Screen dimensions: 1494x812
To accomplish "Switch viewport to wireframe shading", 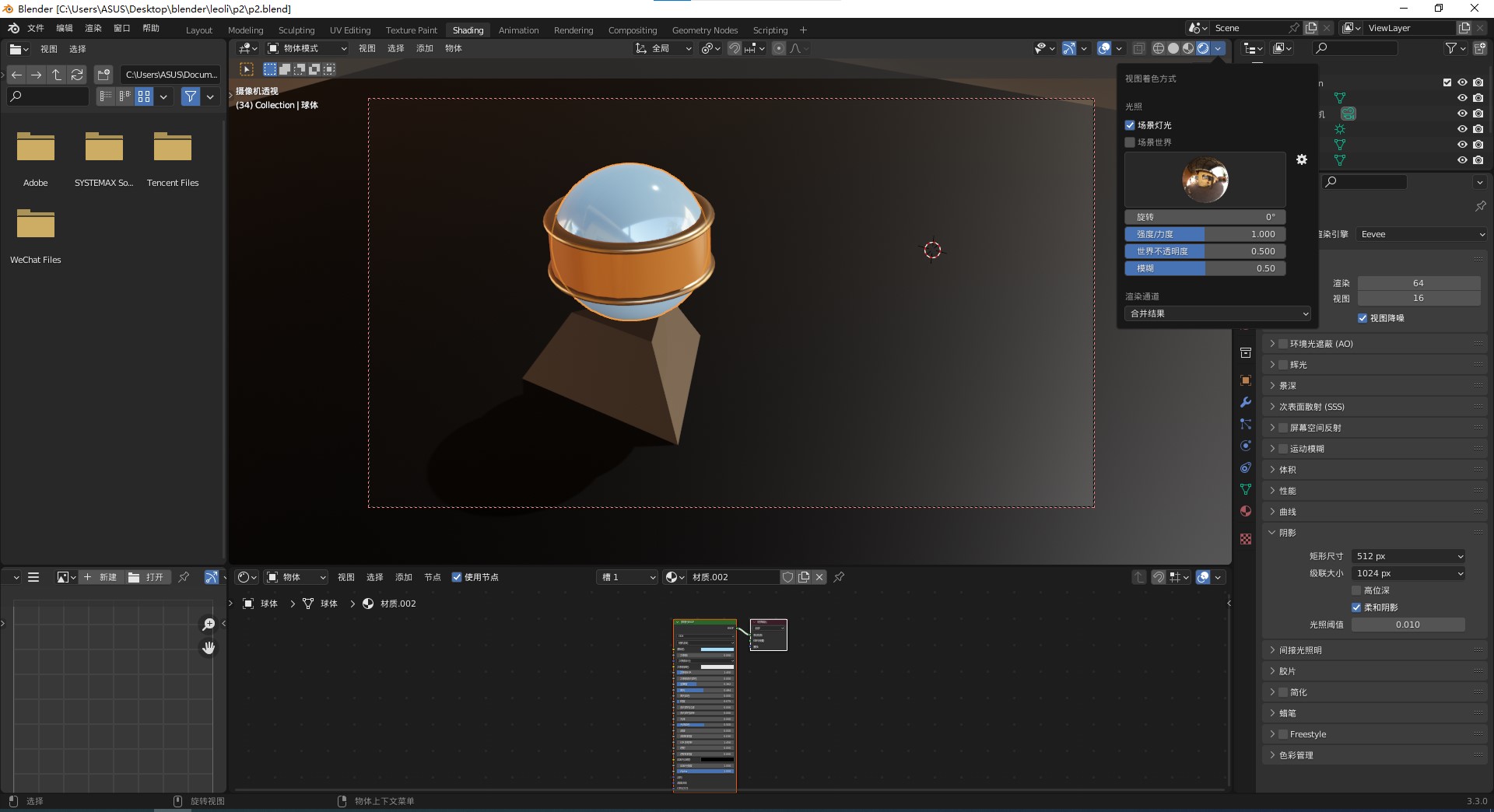I will (x=1159, y=48).
